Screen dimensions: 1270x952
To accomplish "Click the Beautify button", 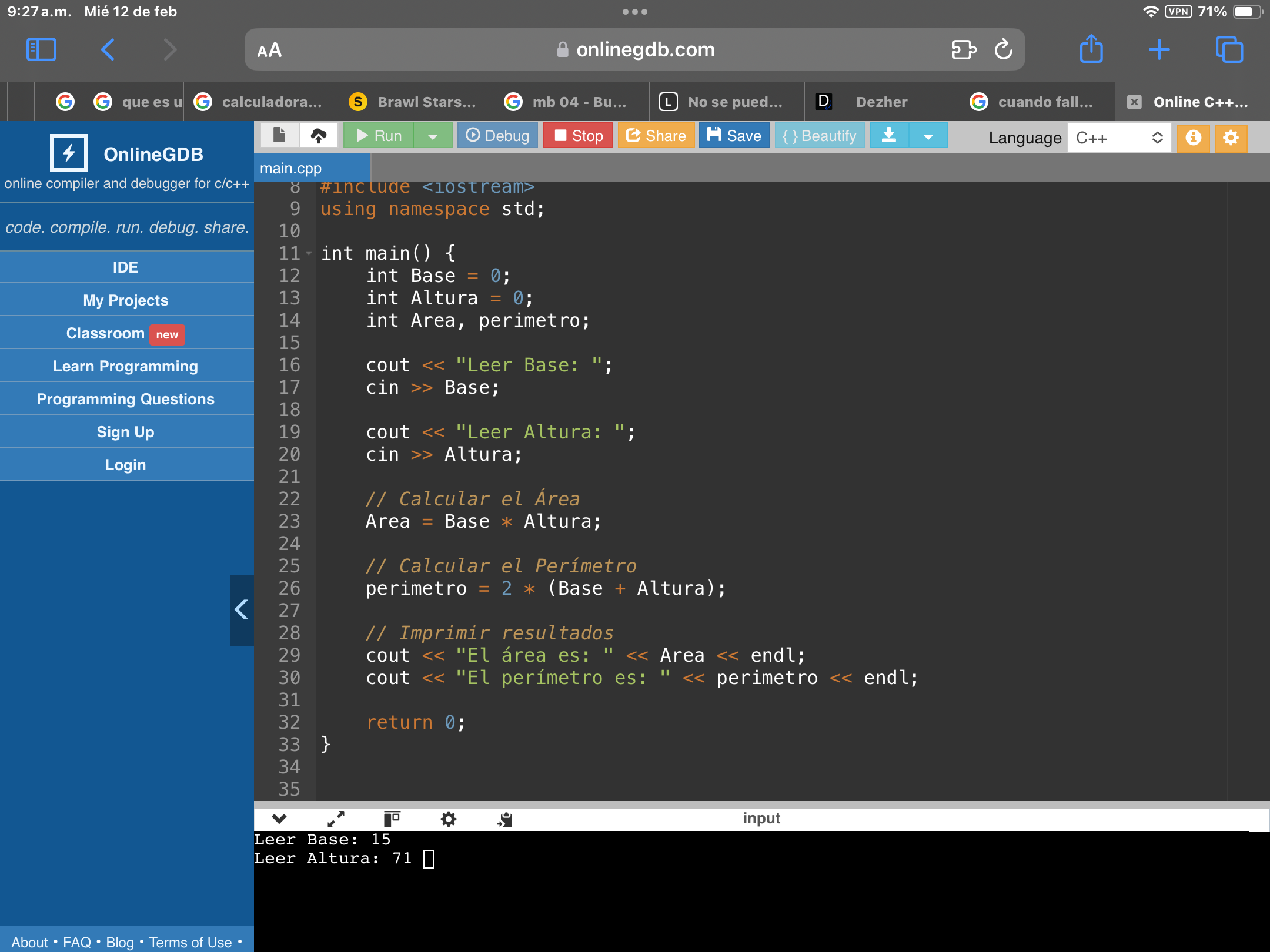I will [819, 136].
